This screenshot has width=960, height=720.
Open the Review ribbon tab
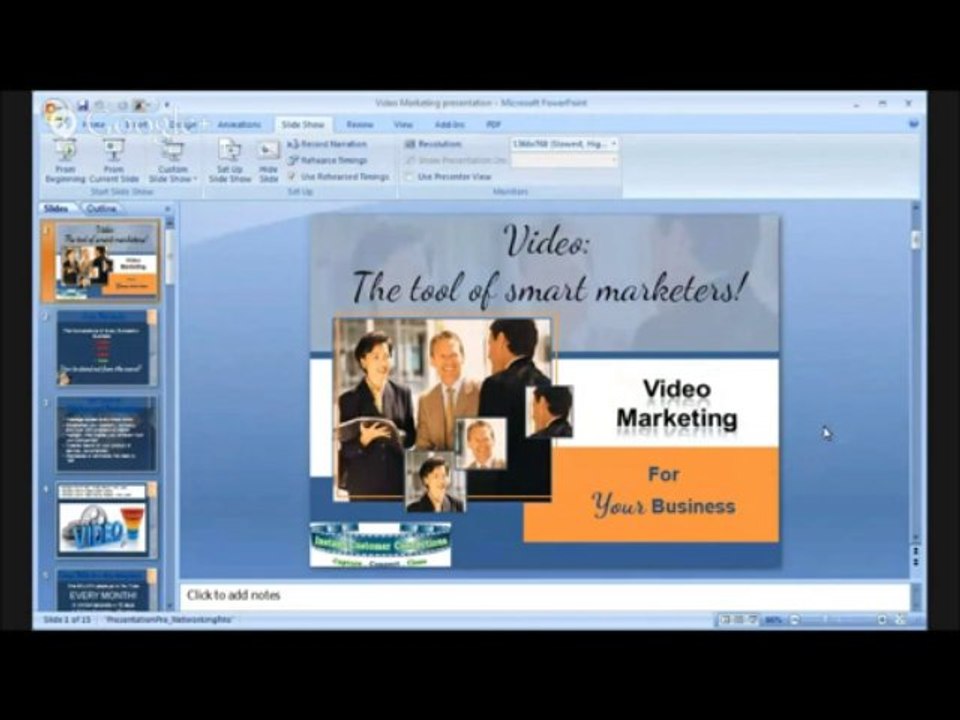(360, 124)
